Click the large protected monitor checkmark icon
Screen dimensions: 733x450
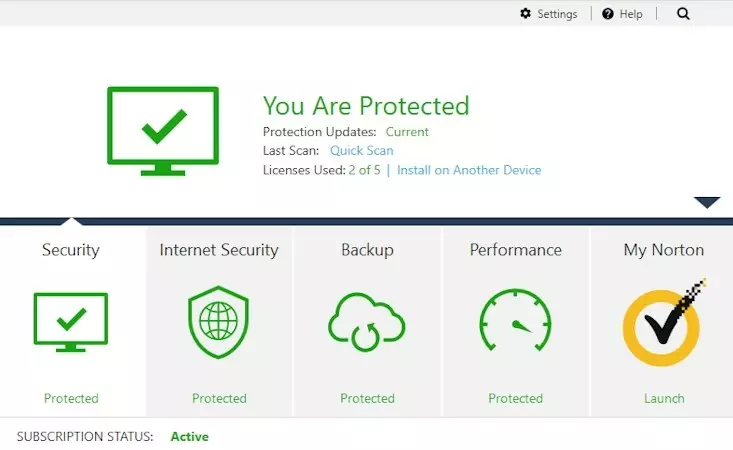click(x=162, y=131)
